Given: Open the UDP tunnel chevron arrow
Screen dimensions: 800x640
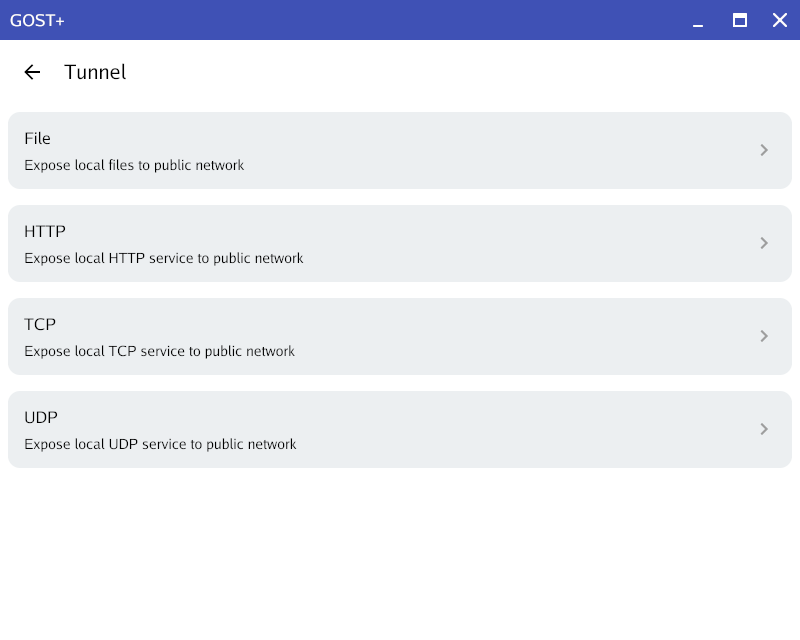Looking at the screenshot, I should coord(764,429).
